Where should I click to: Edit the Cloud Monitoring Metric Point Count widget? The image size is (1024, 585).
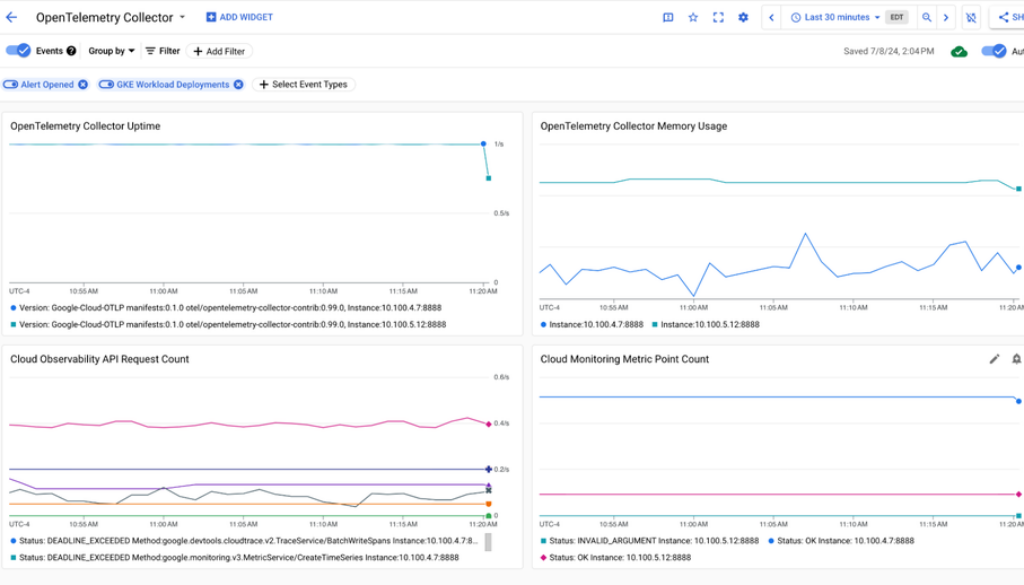[994, 359]
